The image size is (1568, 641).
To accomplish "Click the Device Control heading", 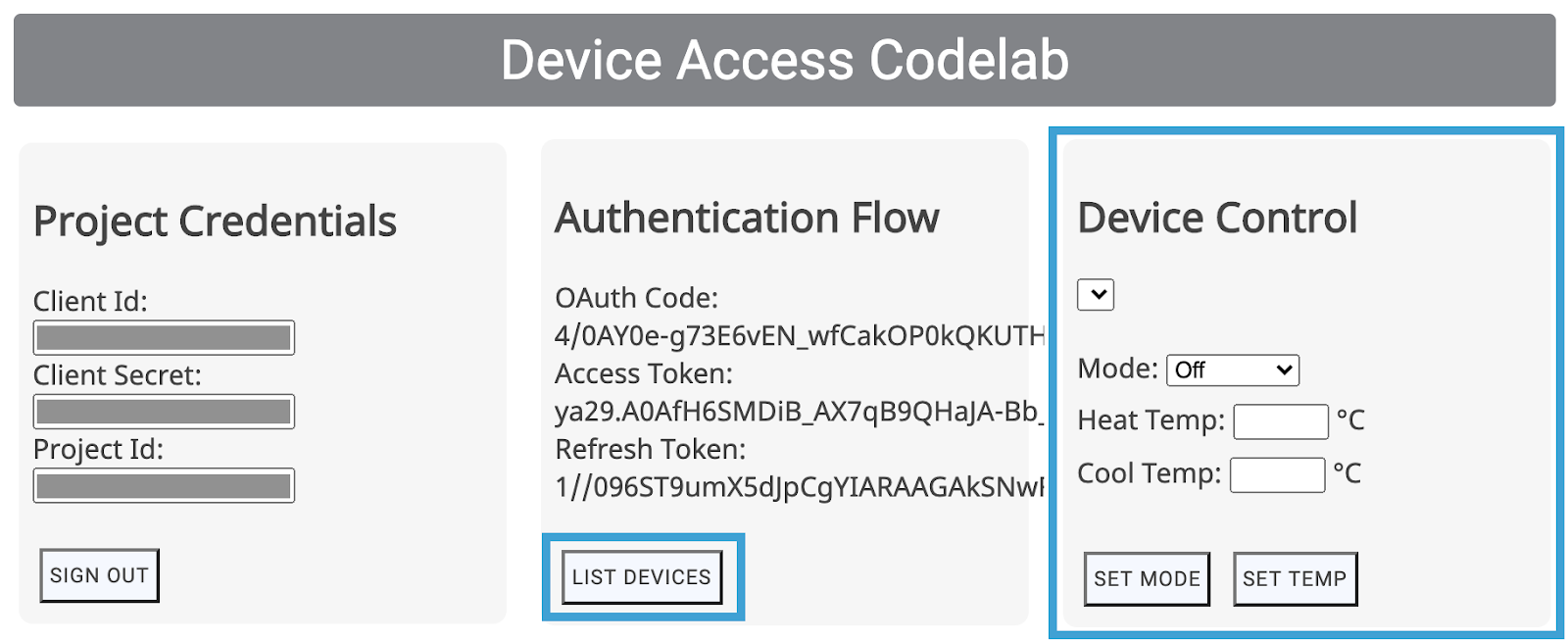I will point(1217,218).
